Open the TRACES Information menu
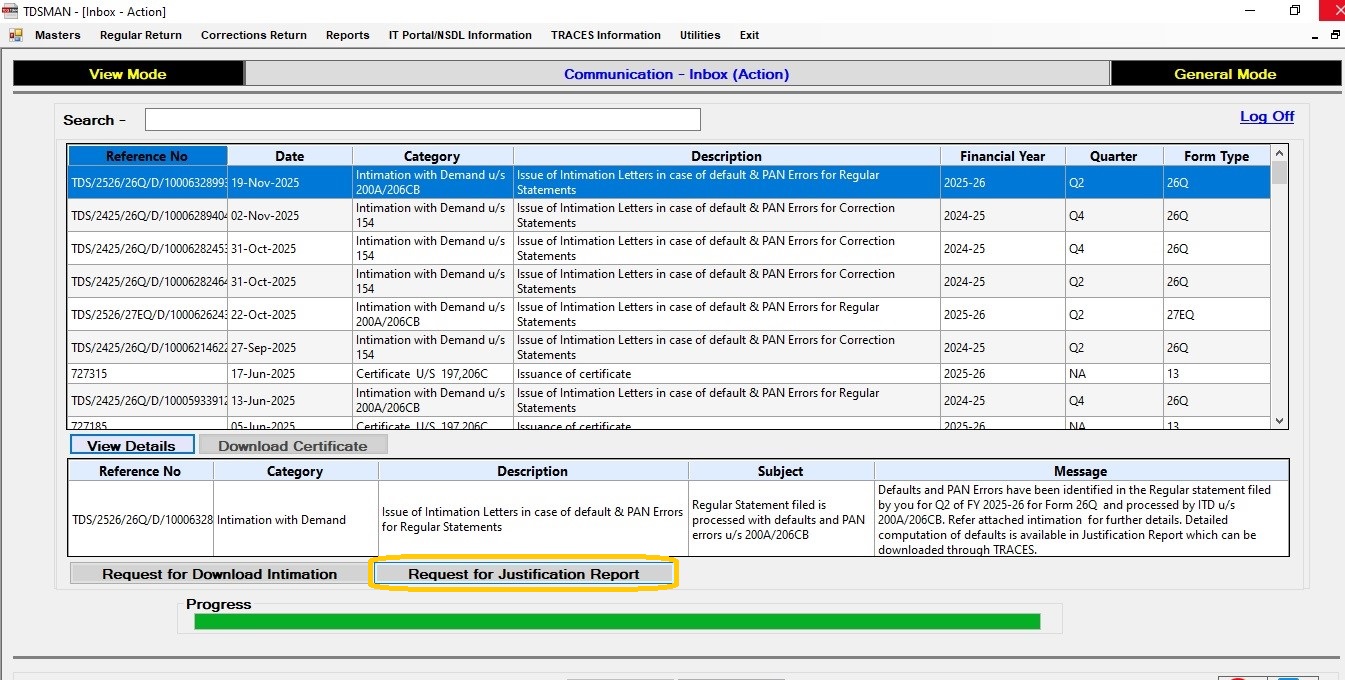The height and width of the screenshot is (680, 1345). [605, 35]
